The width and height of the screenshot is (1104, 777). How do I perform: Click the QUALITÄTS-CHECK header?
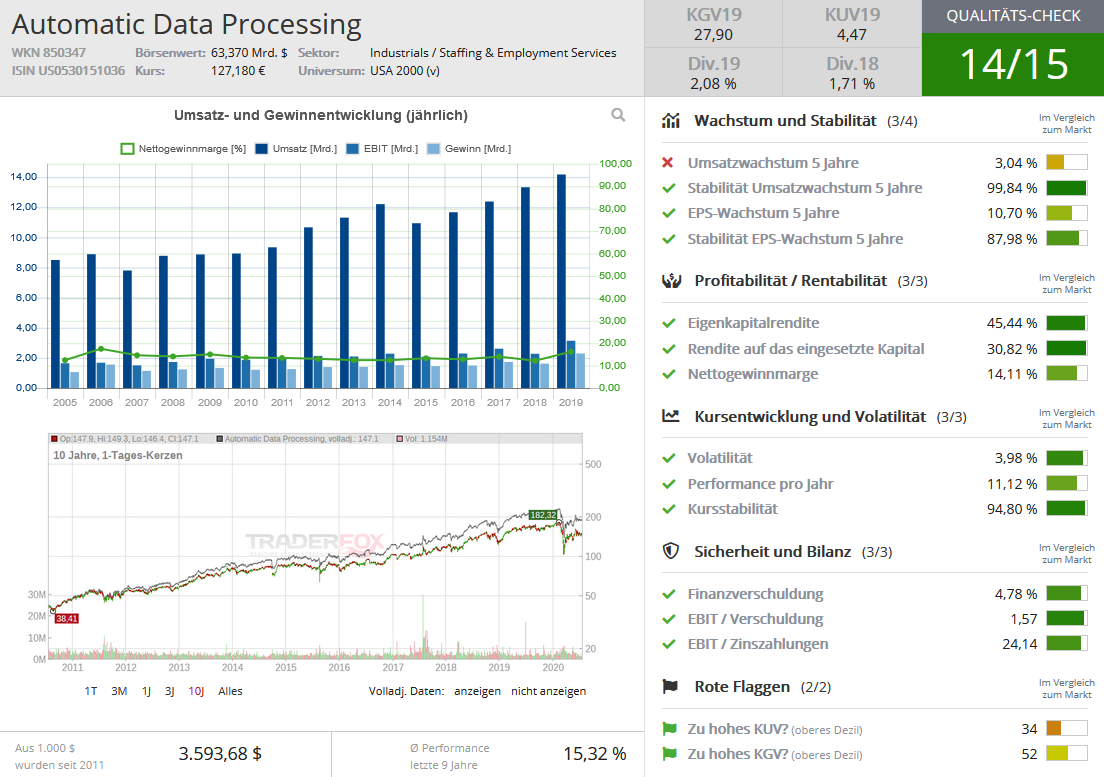(1013, 16)
